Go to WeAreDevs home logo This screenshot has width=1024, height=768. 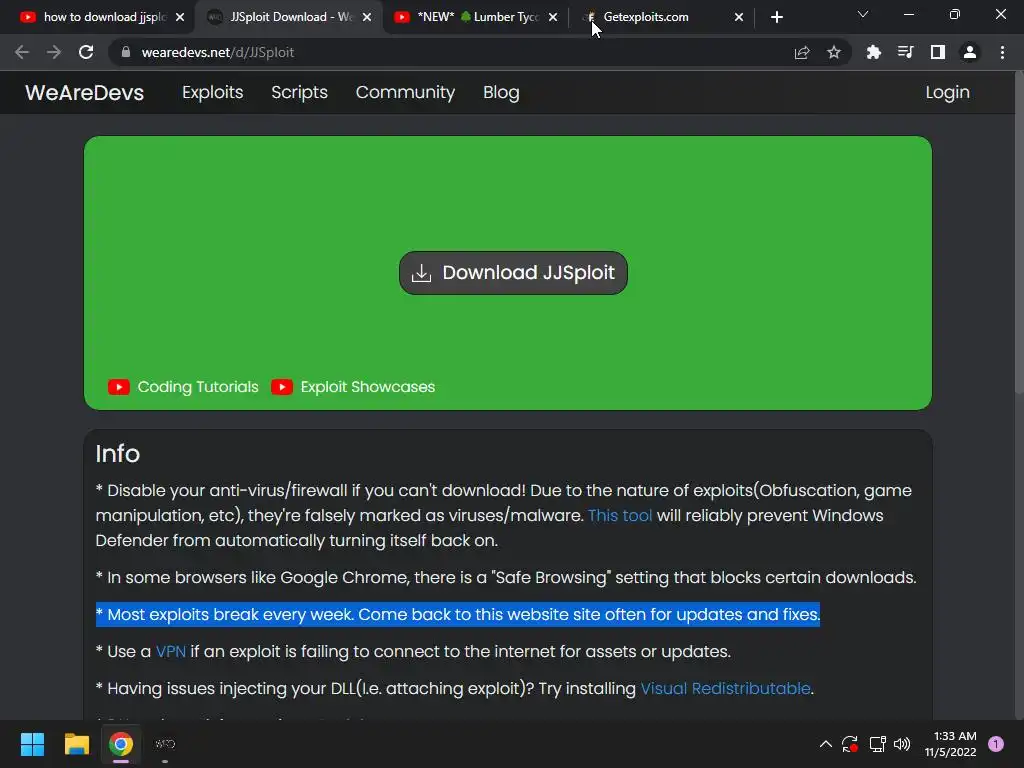click(84, 92)
